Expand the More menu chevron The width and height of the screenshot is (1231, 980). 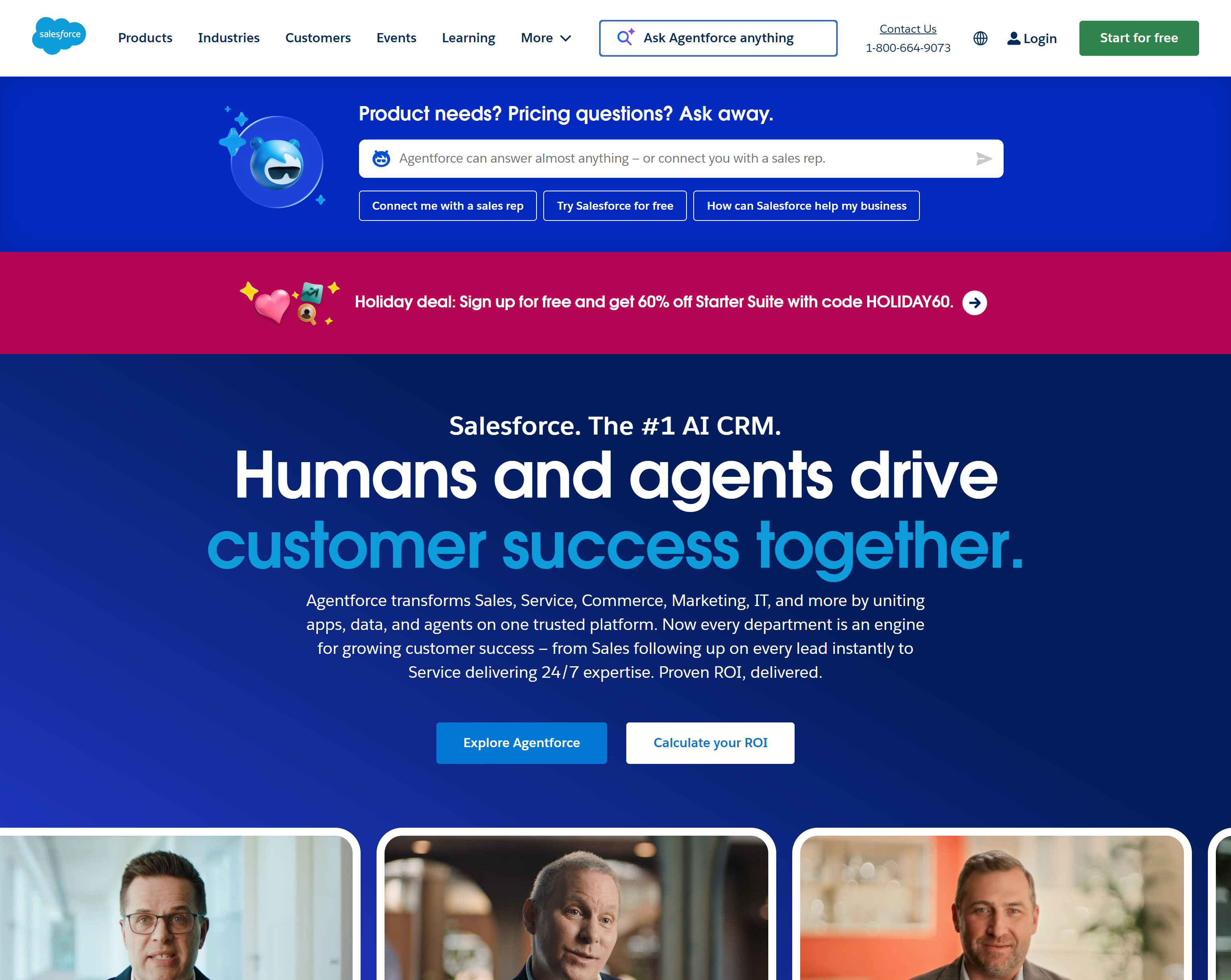565,38
